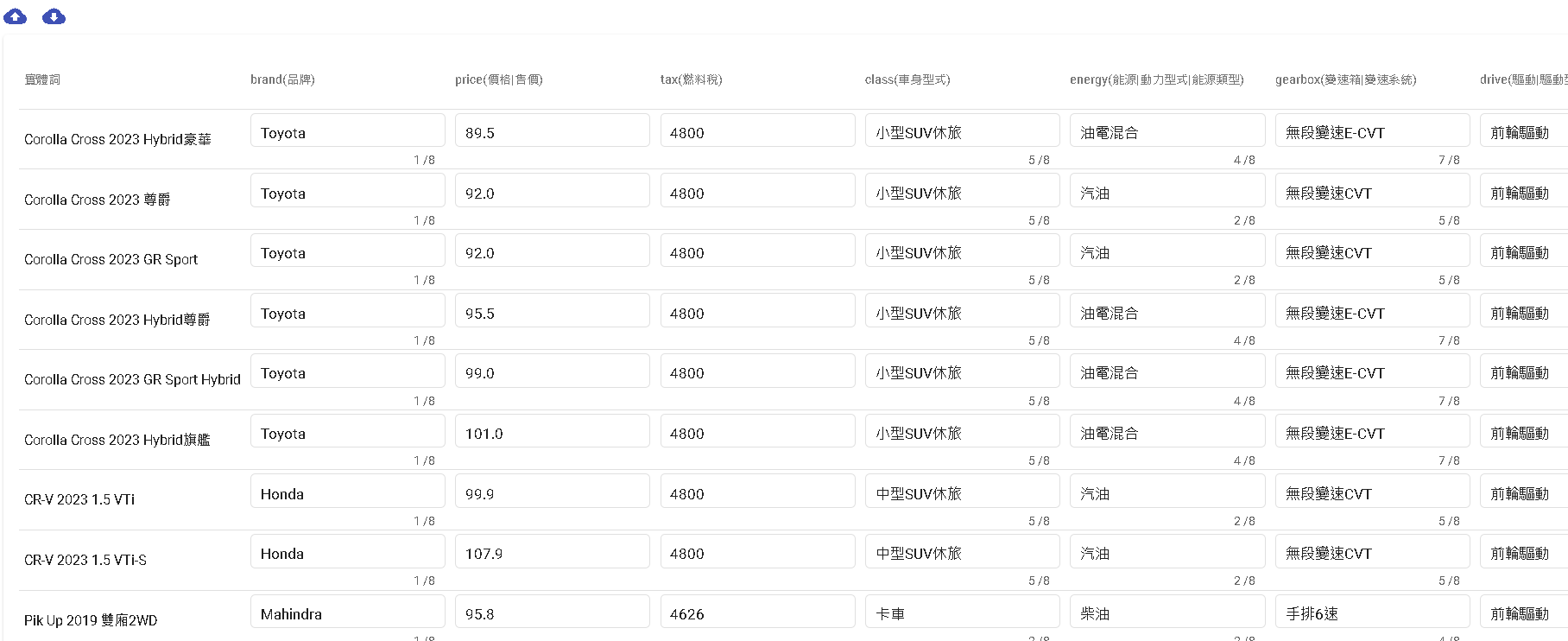The width and height of the screenshot is (1568, 641).
Task: Edit gearbox field for Corolla Cross 2023 GR Sport
Action: pos(1373,251)
